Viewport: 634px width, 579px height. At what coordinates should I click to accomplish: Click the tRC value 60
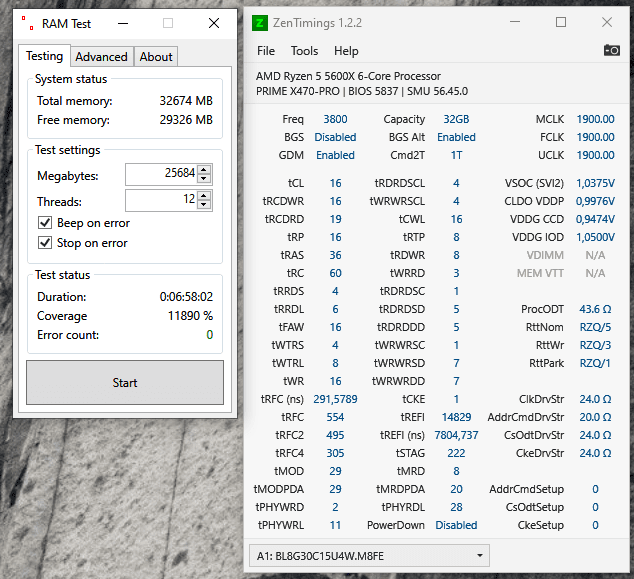coord(335,273)
